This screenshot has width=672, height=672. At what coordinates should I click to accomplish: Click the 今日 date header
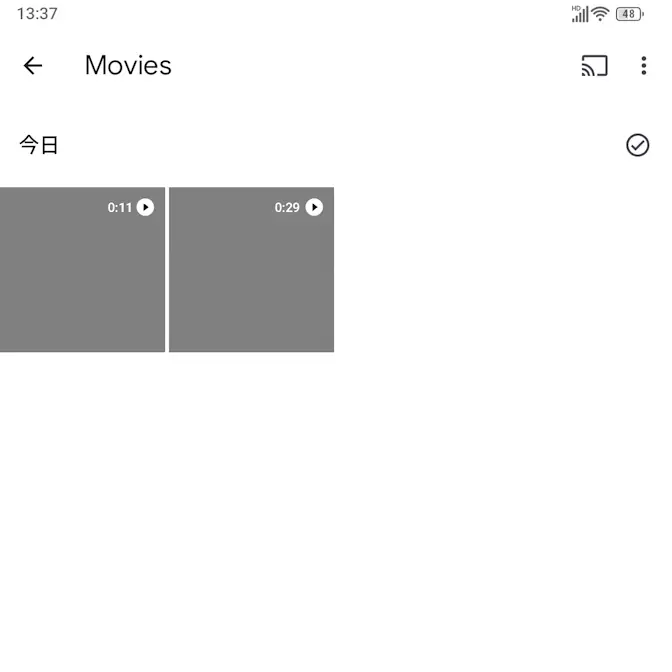[39, 145]
